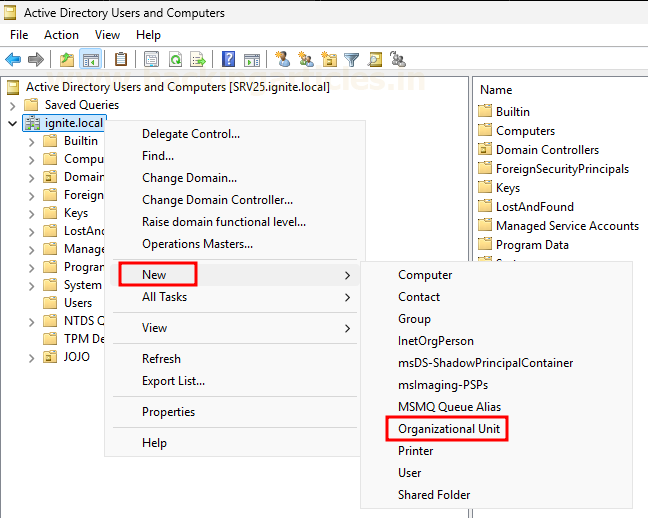Select msDS-ShadowPrincipalContainer in submenu
Screen dimensions: 648x518
pos(486,363)
